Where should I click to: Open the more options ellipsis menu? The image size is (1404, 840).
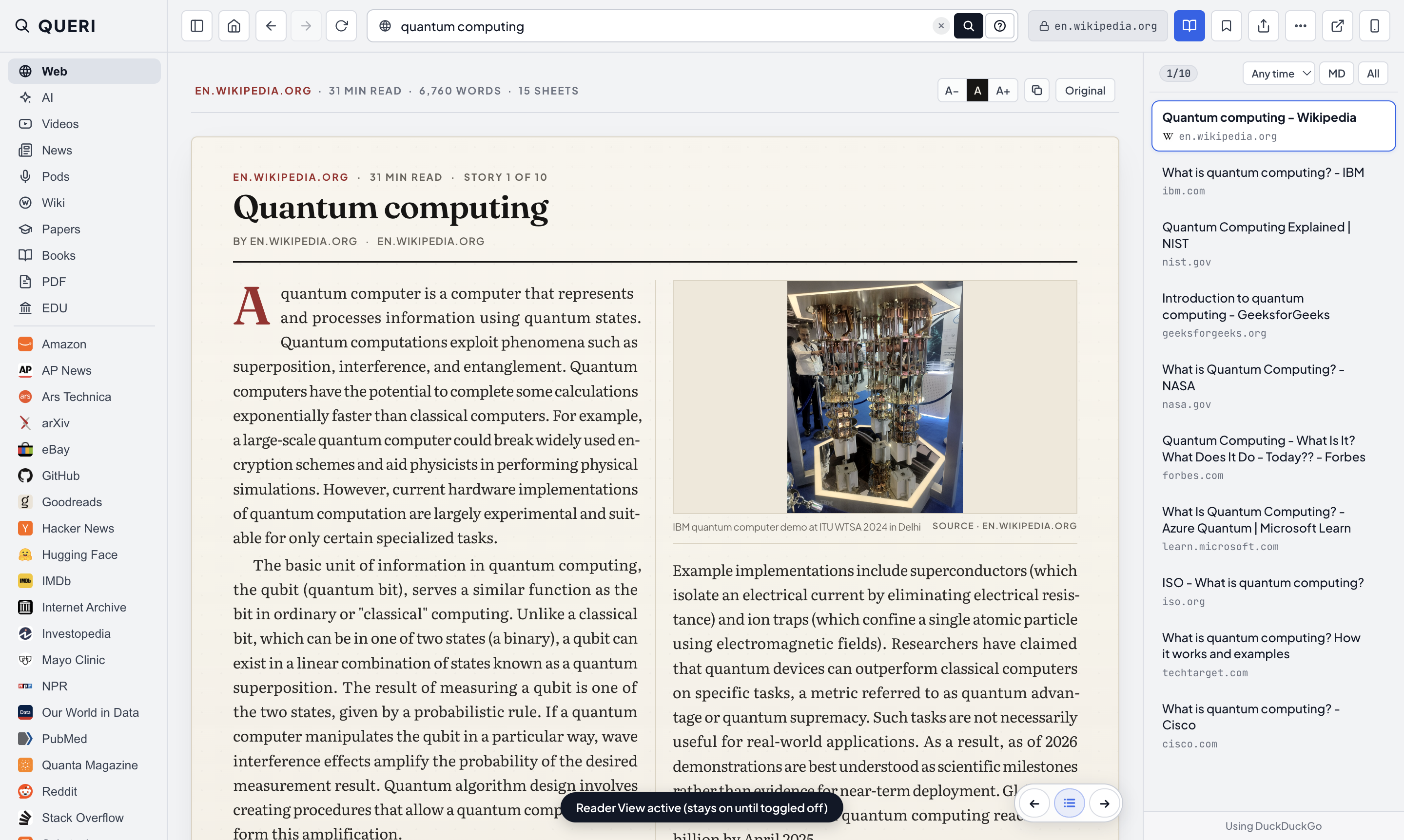[1300, 26]
